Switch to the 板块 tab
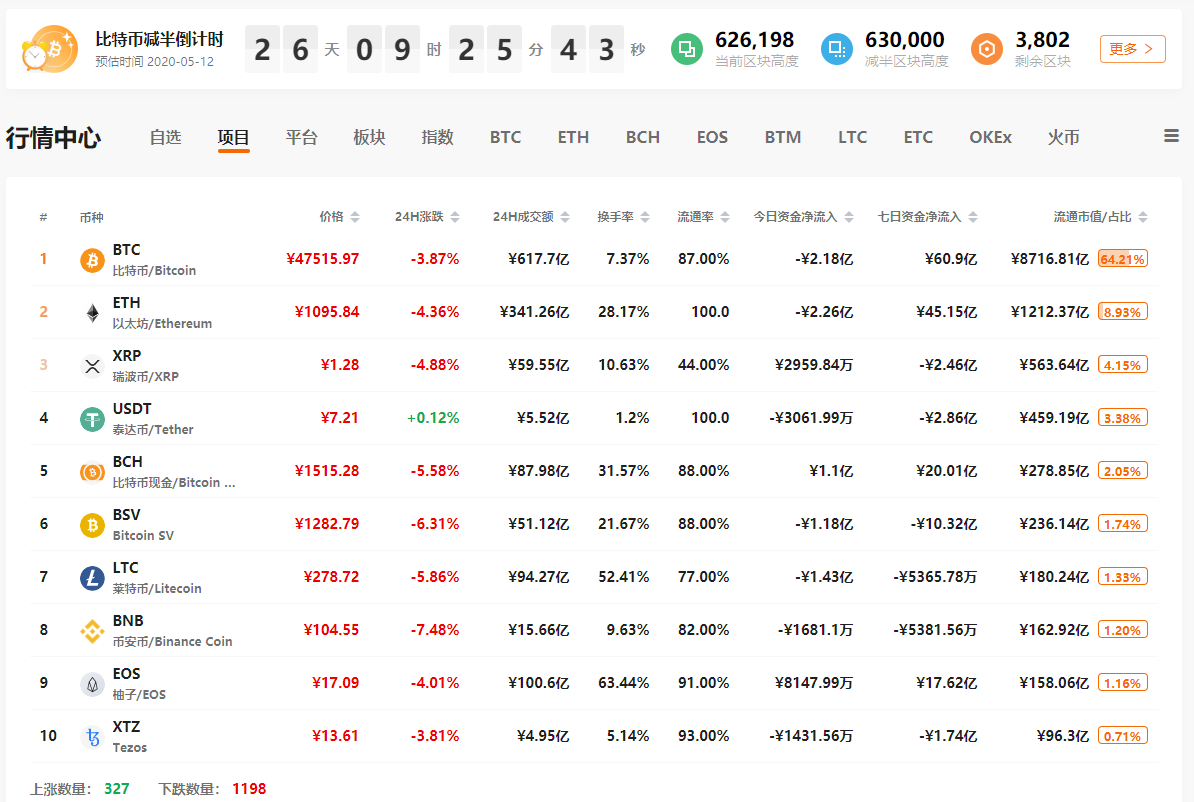Image resolution: width=1194 pixels, height=802 pixels. 369,137
